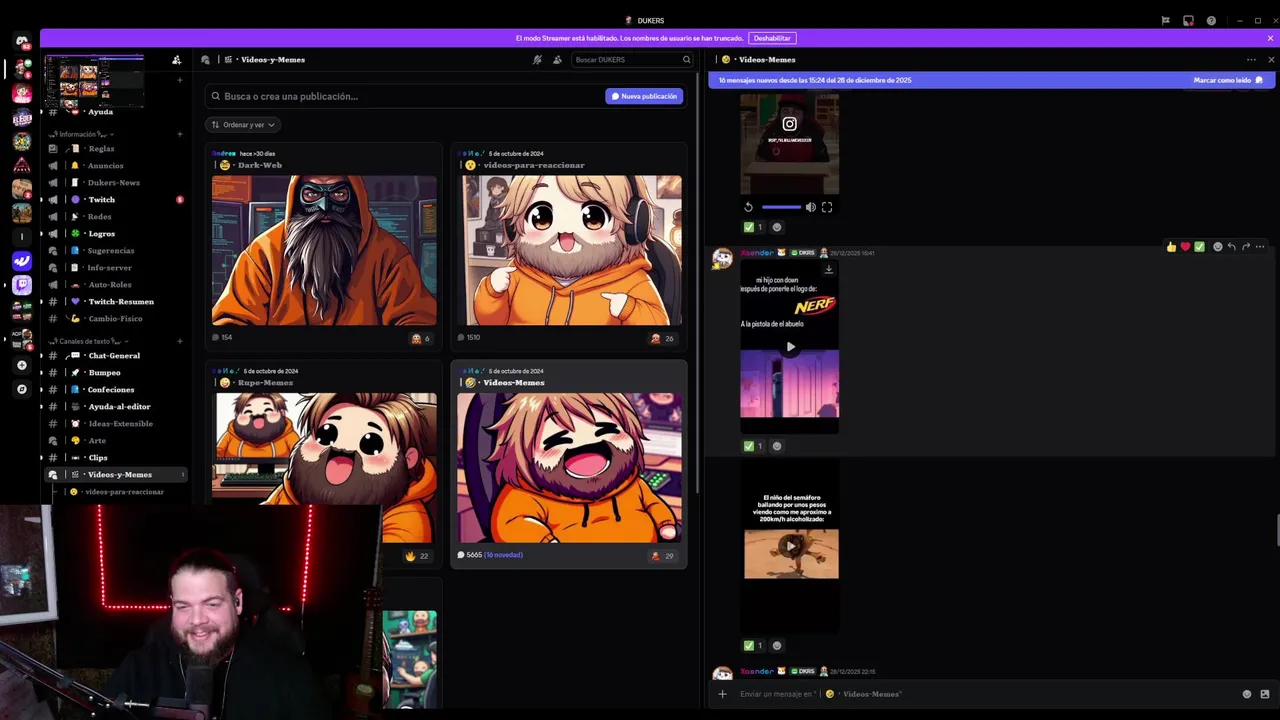
Task: Reply to the message with reply arrow
Action: [1231, 247]
